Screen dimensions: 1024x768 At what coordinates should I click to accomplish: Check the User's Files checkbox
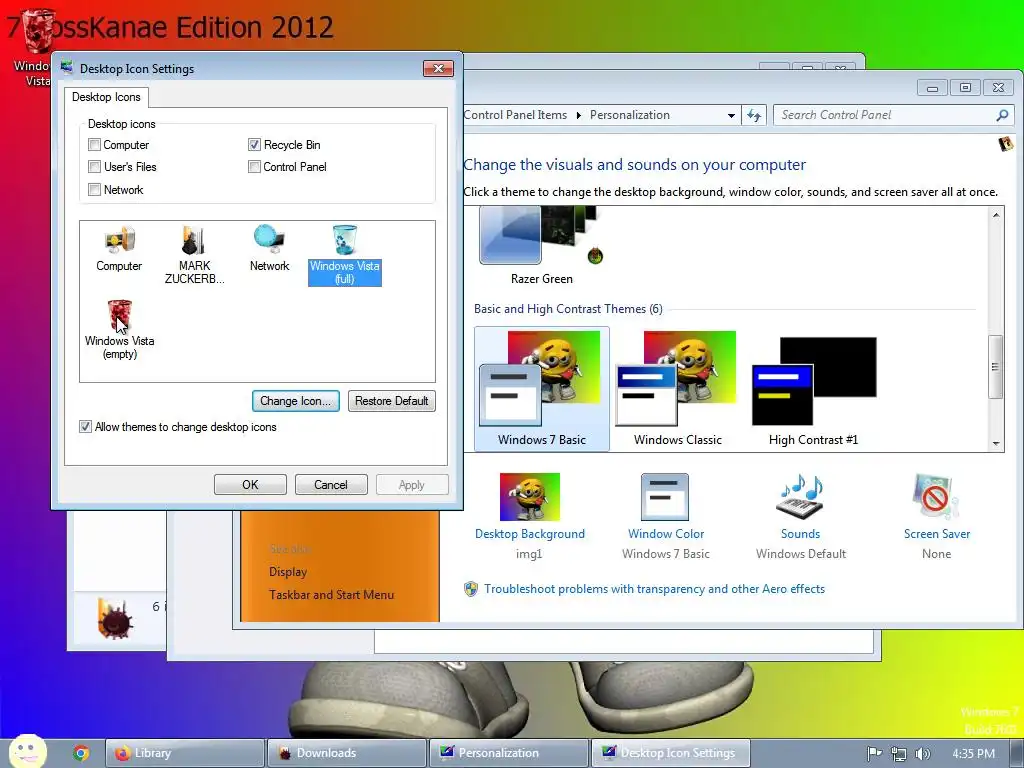click(x=94, y=167)
